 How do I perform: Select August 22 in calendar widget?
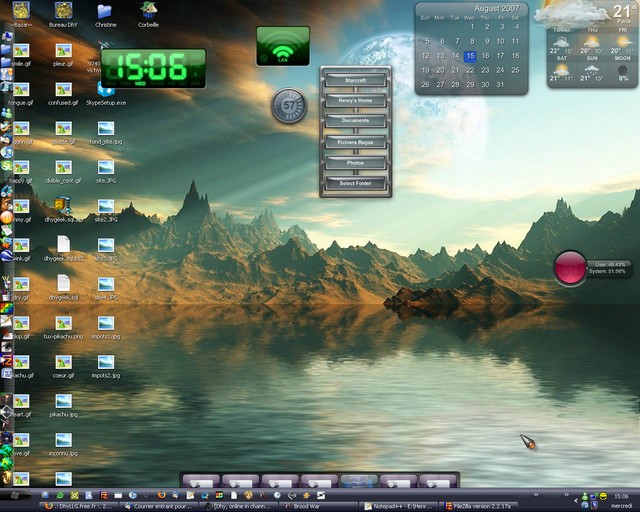(470, 70)
